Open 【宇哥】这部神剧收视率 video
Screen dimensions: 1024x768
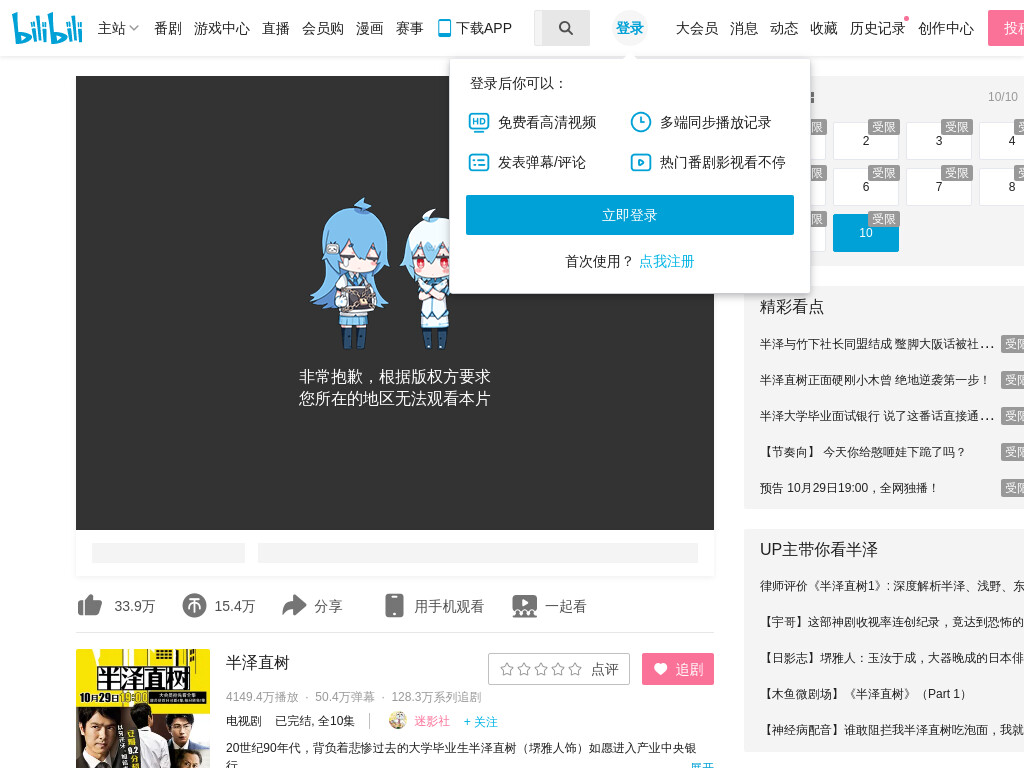(891, 622)
